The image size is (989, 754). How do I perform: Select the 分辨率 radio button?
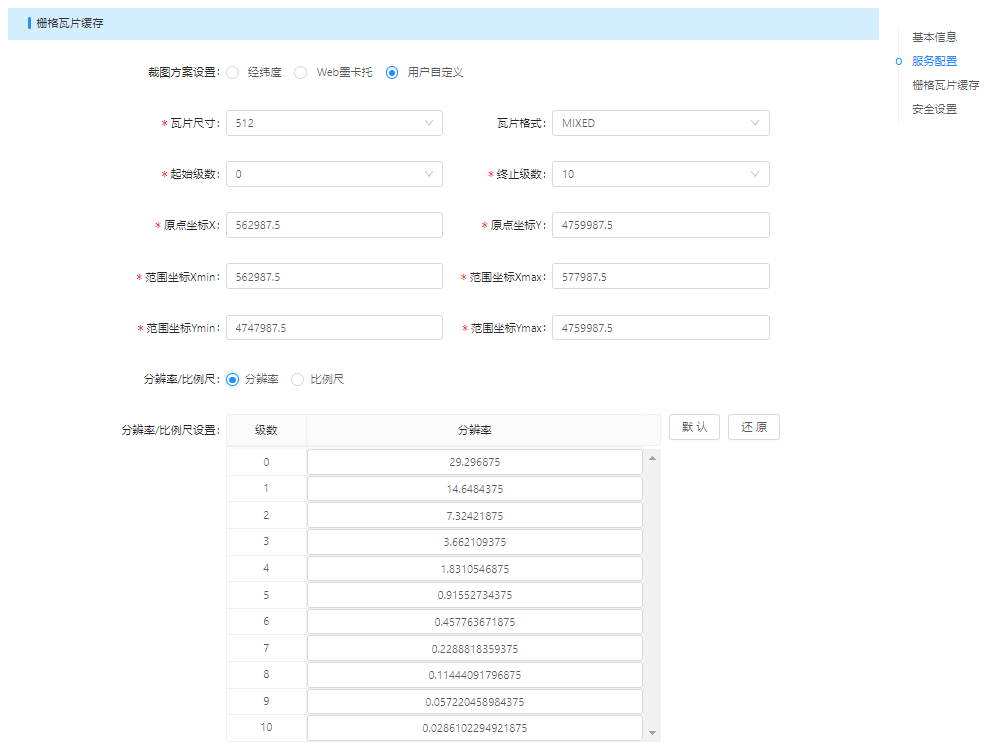click(x=233, y=380)
